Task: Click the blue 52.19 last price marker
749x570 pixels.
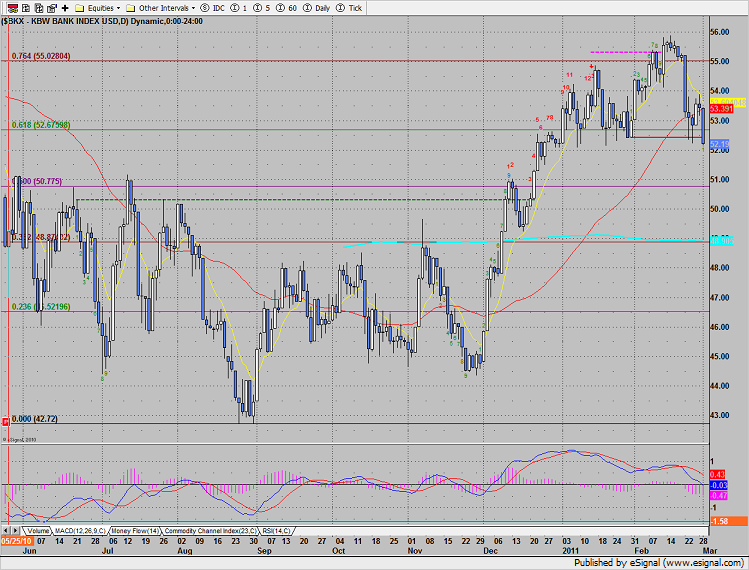Action: click(x=719, y=144)
